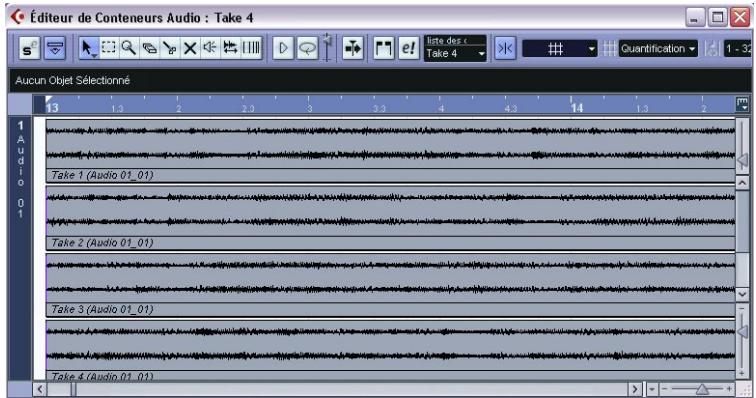Select the Object Selection arrow tool
The image size is (756, 398).
click(88, 48)
